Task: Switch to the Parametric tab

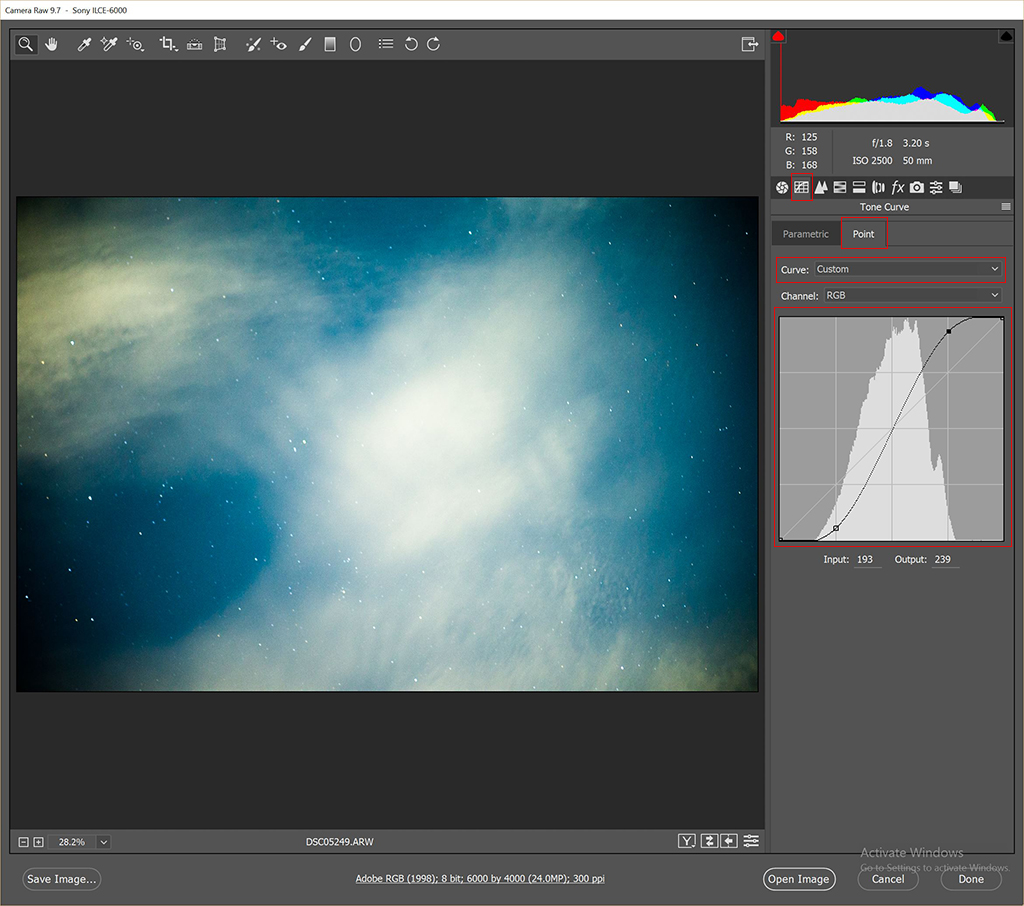Action: pos(805,234)
